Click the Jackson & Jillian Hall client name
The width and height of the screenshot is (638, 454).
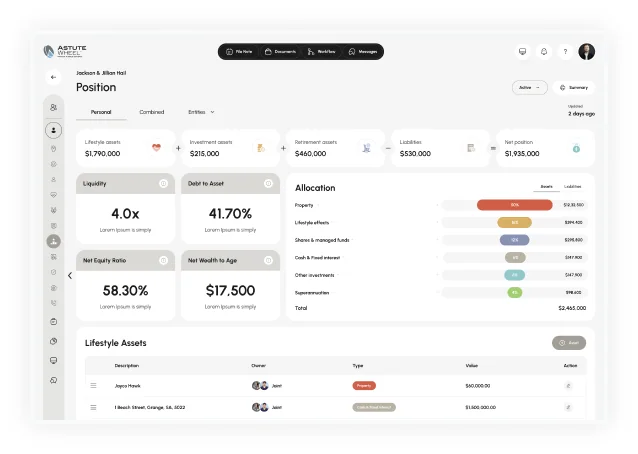coord(101,73)
